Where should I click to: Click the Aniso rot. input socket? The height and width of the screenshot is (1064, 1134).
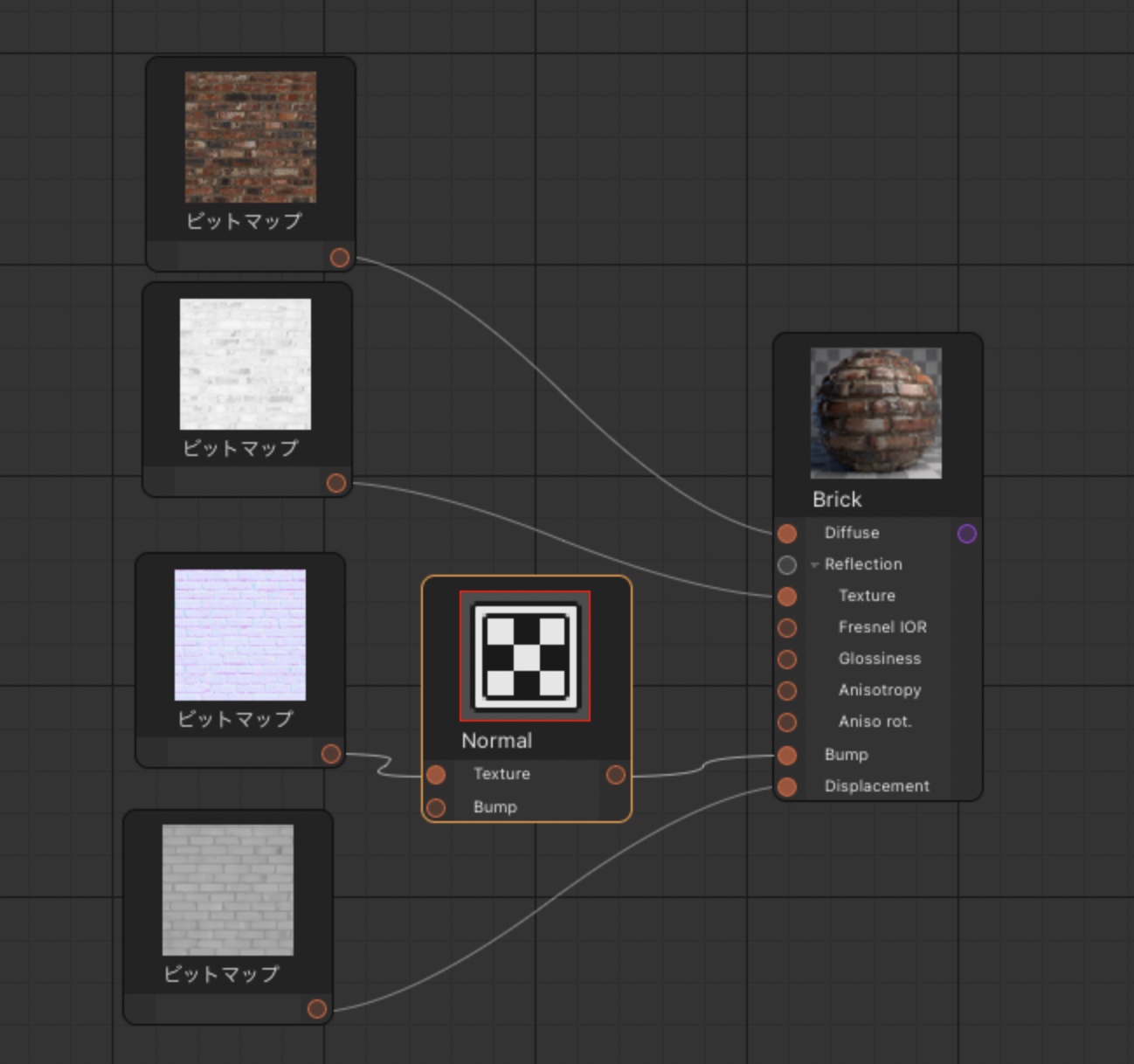click(x=787, y=722)
